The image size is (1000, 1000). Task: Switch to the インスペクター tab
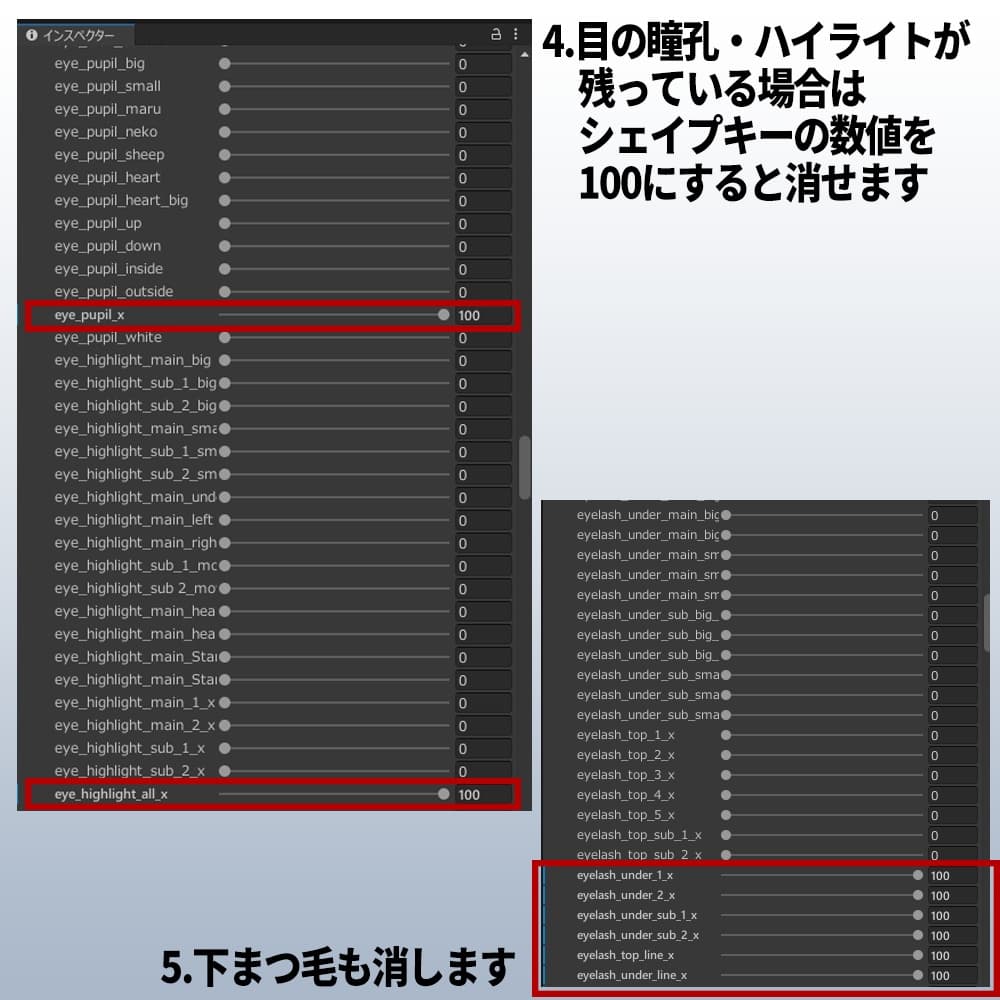click(80, 32)
